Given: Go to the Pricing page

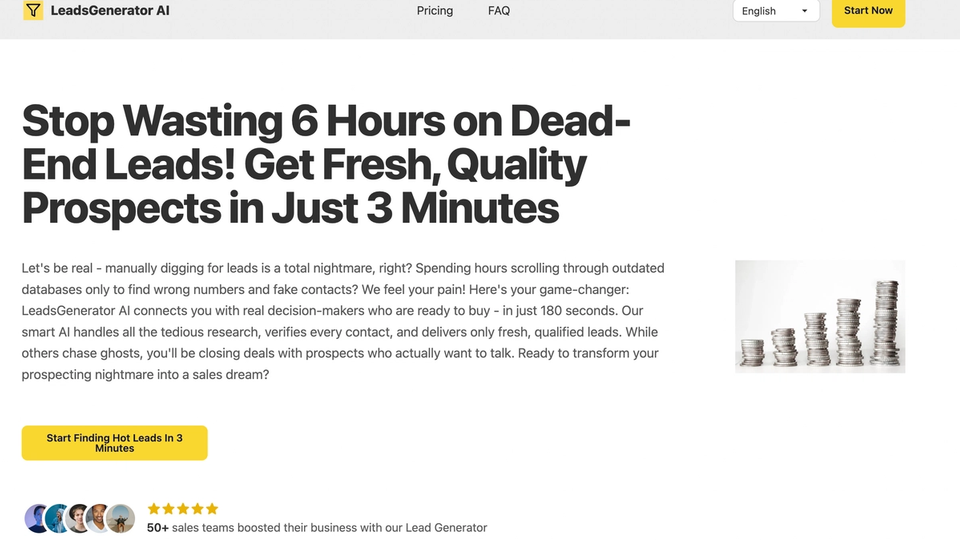Looking at the screenshot, I should [x=435, y=10].
